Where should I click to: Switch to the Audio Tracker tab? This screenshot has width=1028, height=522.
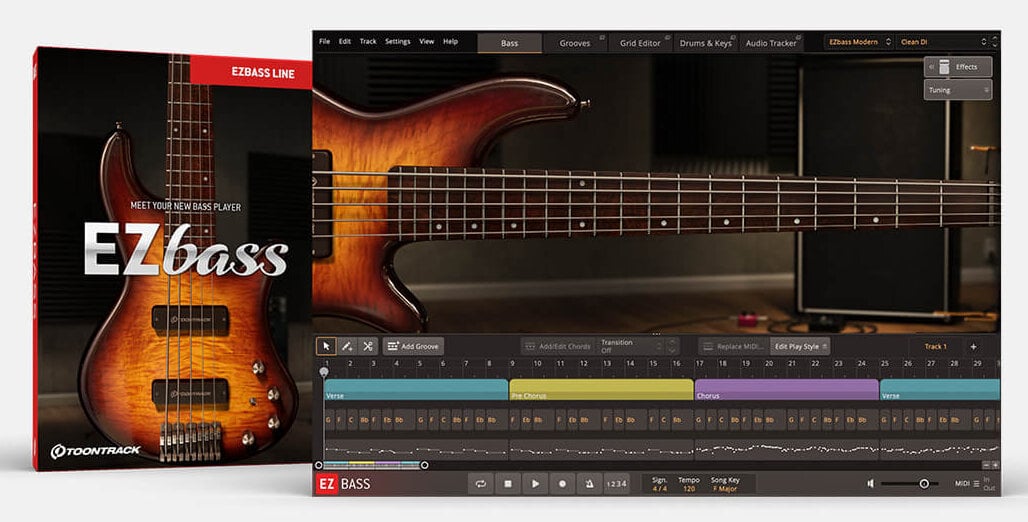771,43
